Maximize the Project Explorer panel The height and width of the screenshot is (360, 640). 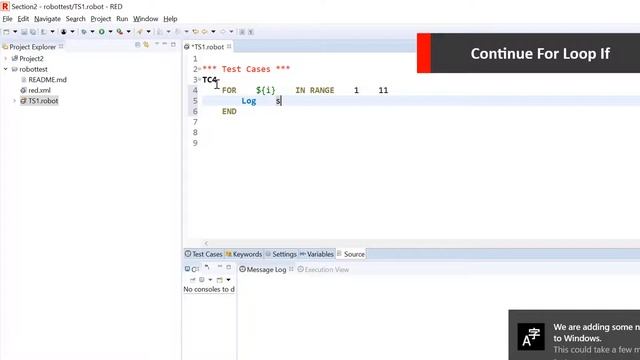173,44
